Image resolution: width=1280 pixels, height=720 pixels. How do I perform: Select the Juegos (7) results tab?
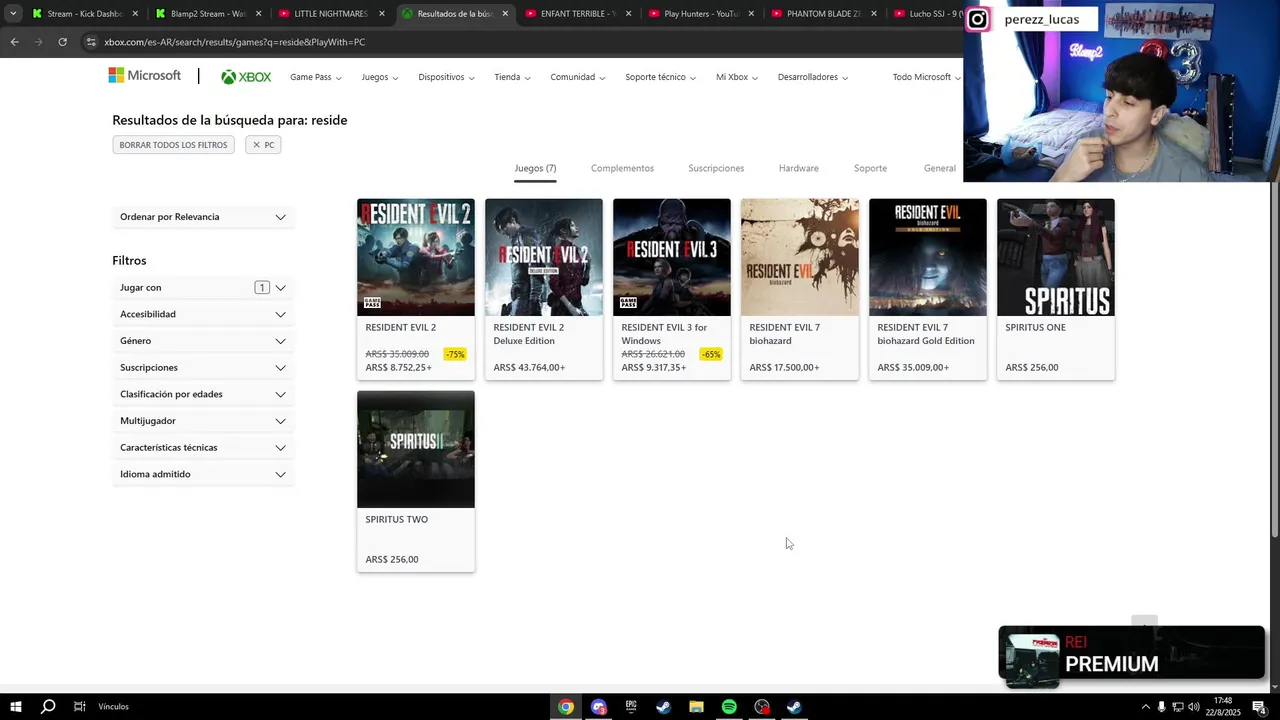(x=535, y=168)
